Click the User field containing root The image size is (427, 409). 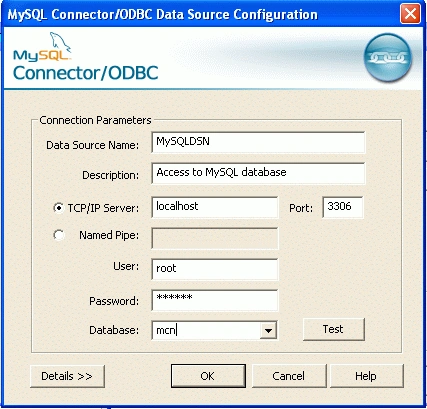(215, 269)
